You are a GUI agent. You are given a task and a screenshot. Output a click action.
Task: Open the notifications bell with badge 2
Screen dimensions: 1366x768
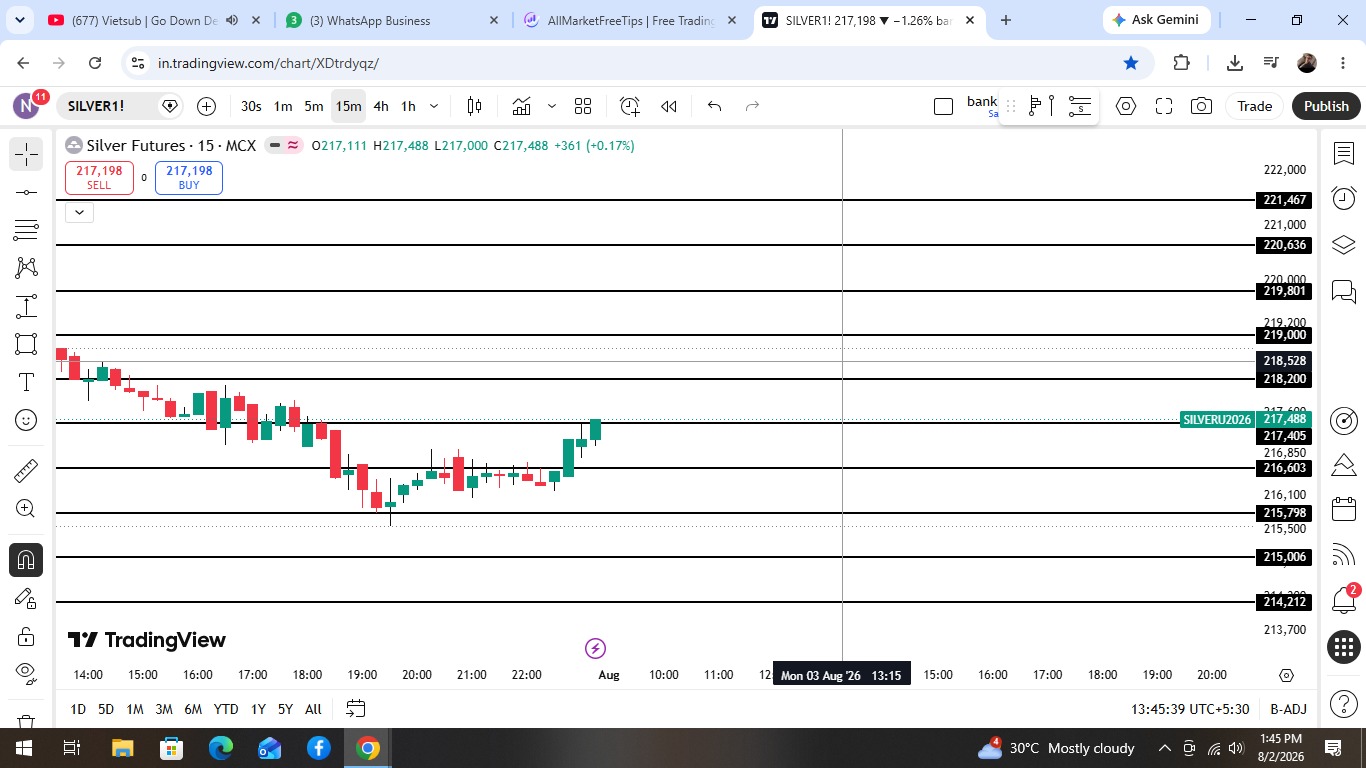1344,600
